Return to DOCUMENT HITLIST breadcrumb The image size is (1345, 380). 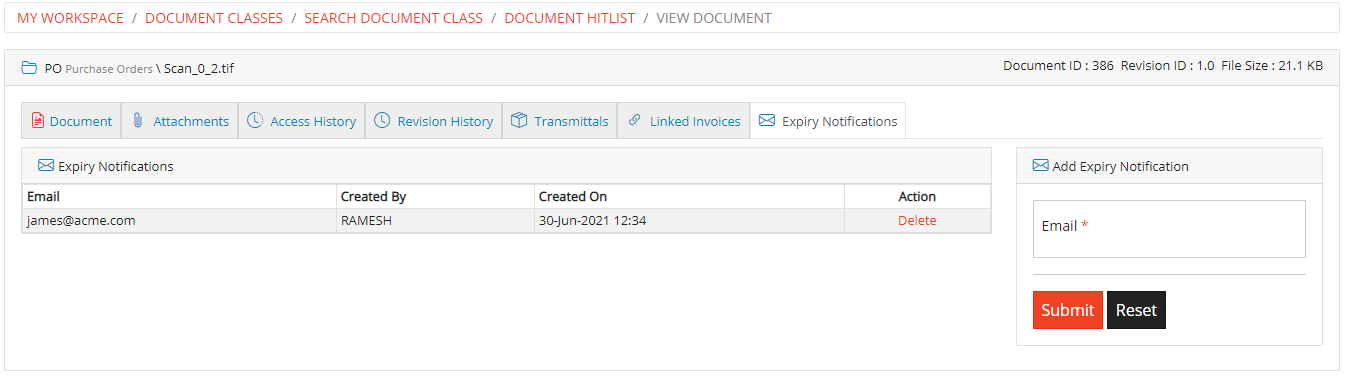[x=570, y=18]
